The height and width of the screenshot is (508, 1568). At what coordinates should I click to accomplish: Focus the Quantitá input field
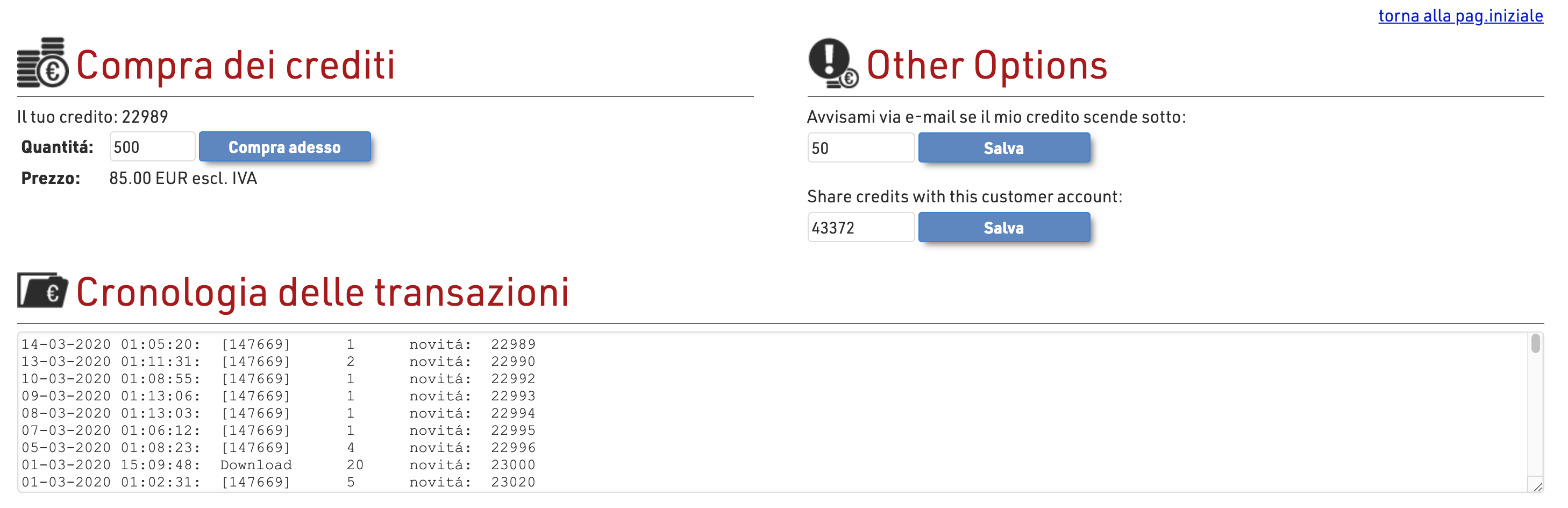[152, 147]
